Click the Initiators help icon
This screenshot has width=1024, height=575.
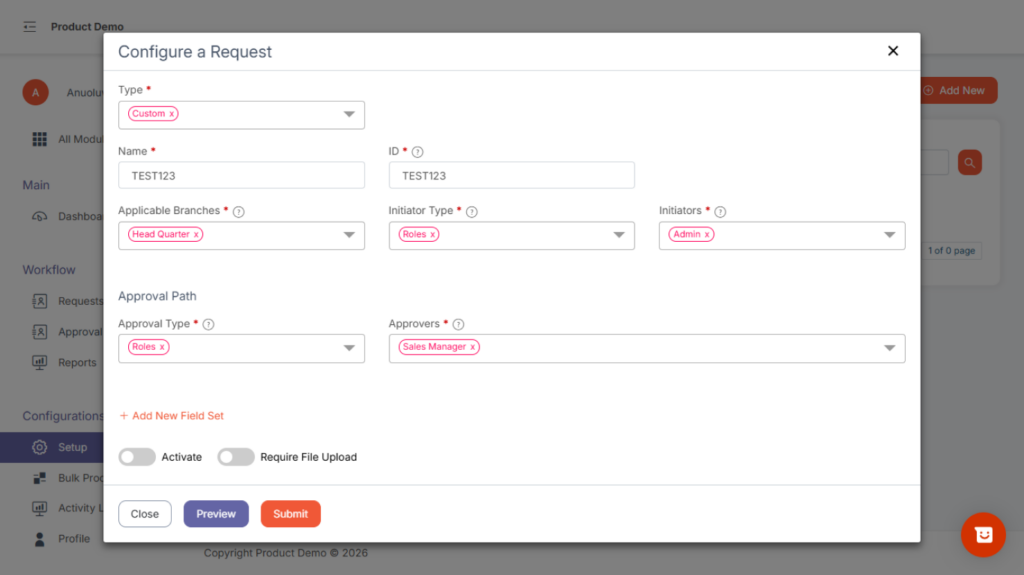[x=720, y=212]
